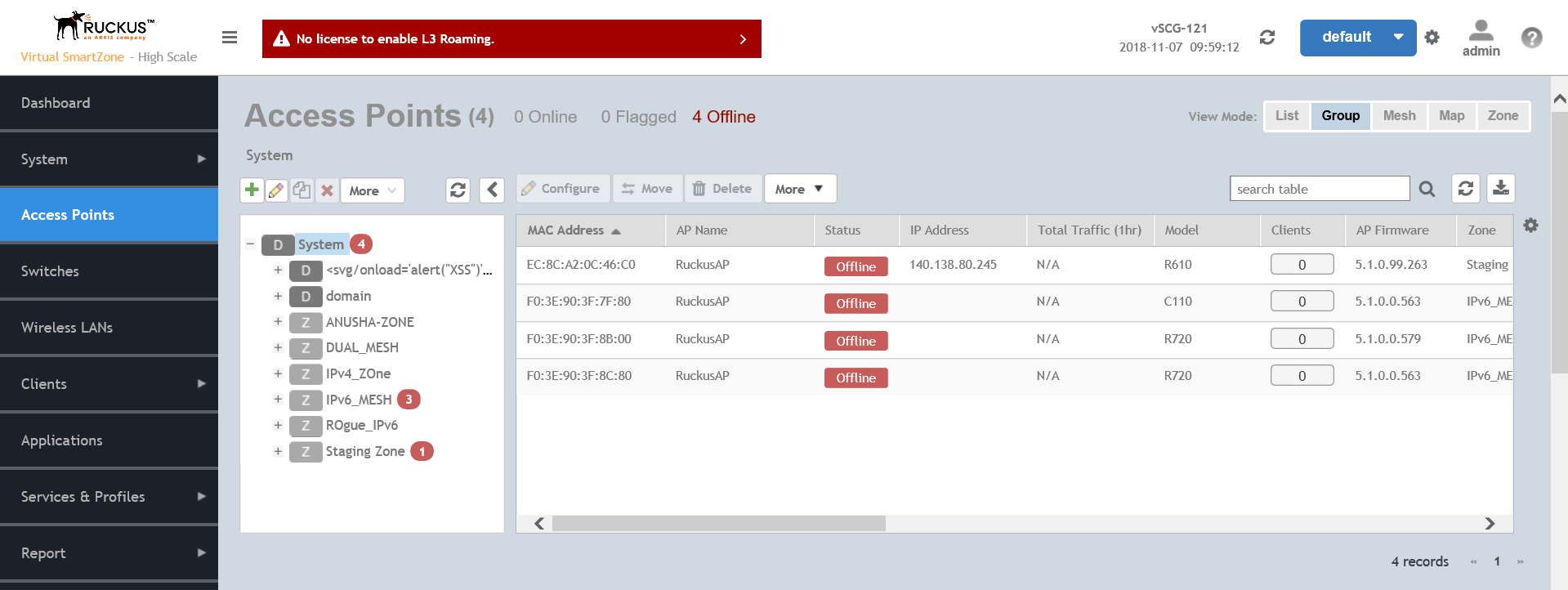The height and width of the screenshot is (590, 1568).
Task: Click the L3 Roaming license warning banner
Action: pyautogui.click(x=511, y=39)
